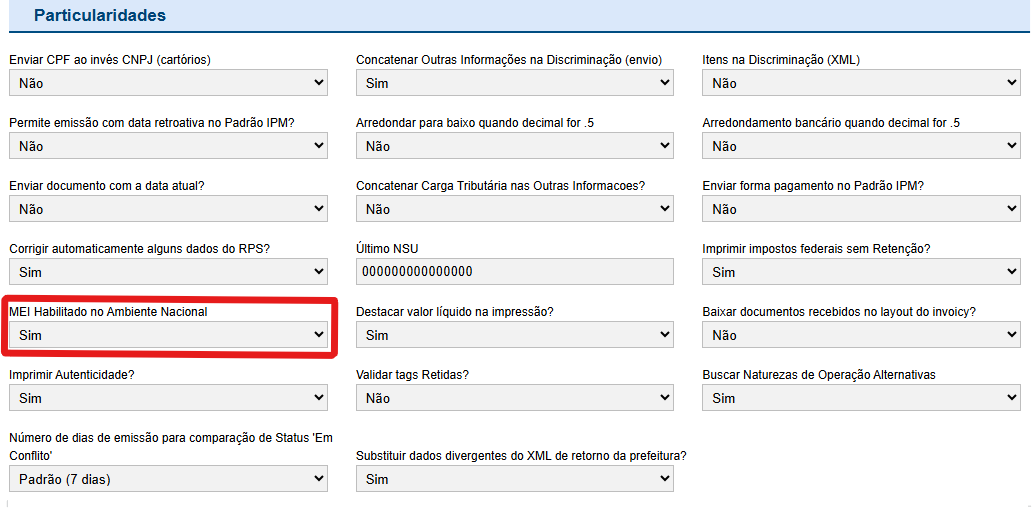Open 'Enviar CPF ao invés CNPJ' dropdown
1032x508 pixels.
point(168,84)
